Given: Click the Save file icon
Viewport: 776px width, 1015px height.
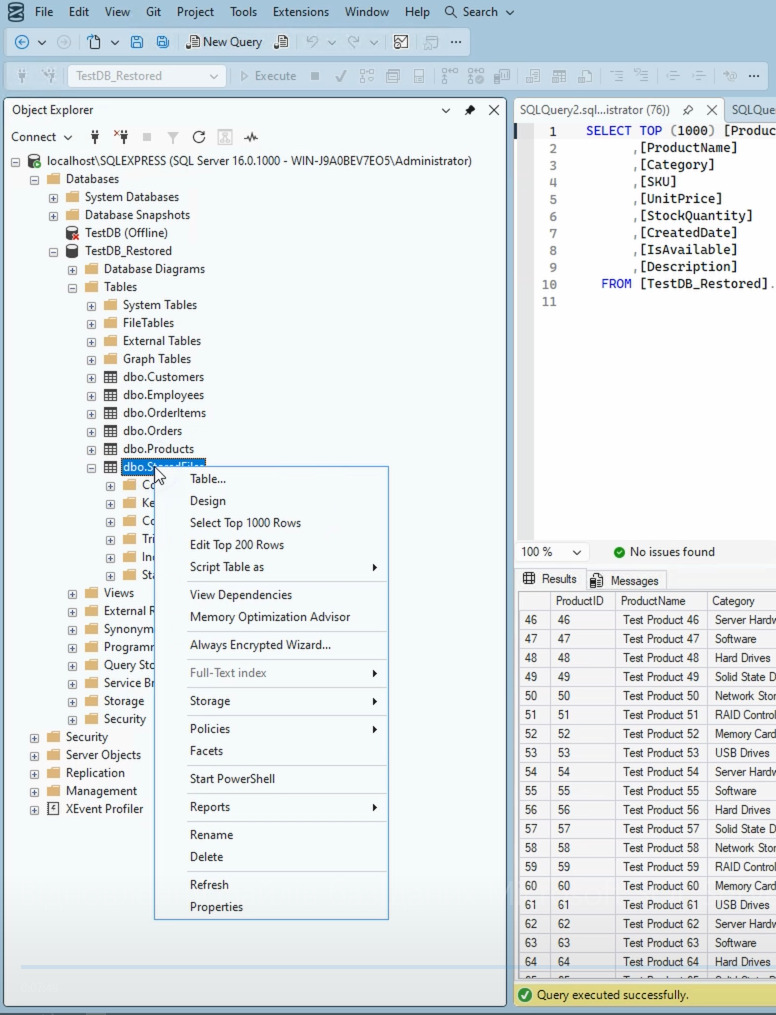Looking at the screenshot, I should (x=137, y=42).
